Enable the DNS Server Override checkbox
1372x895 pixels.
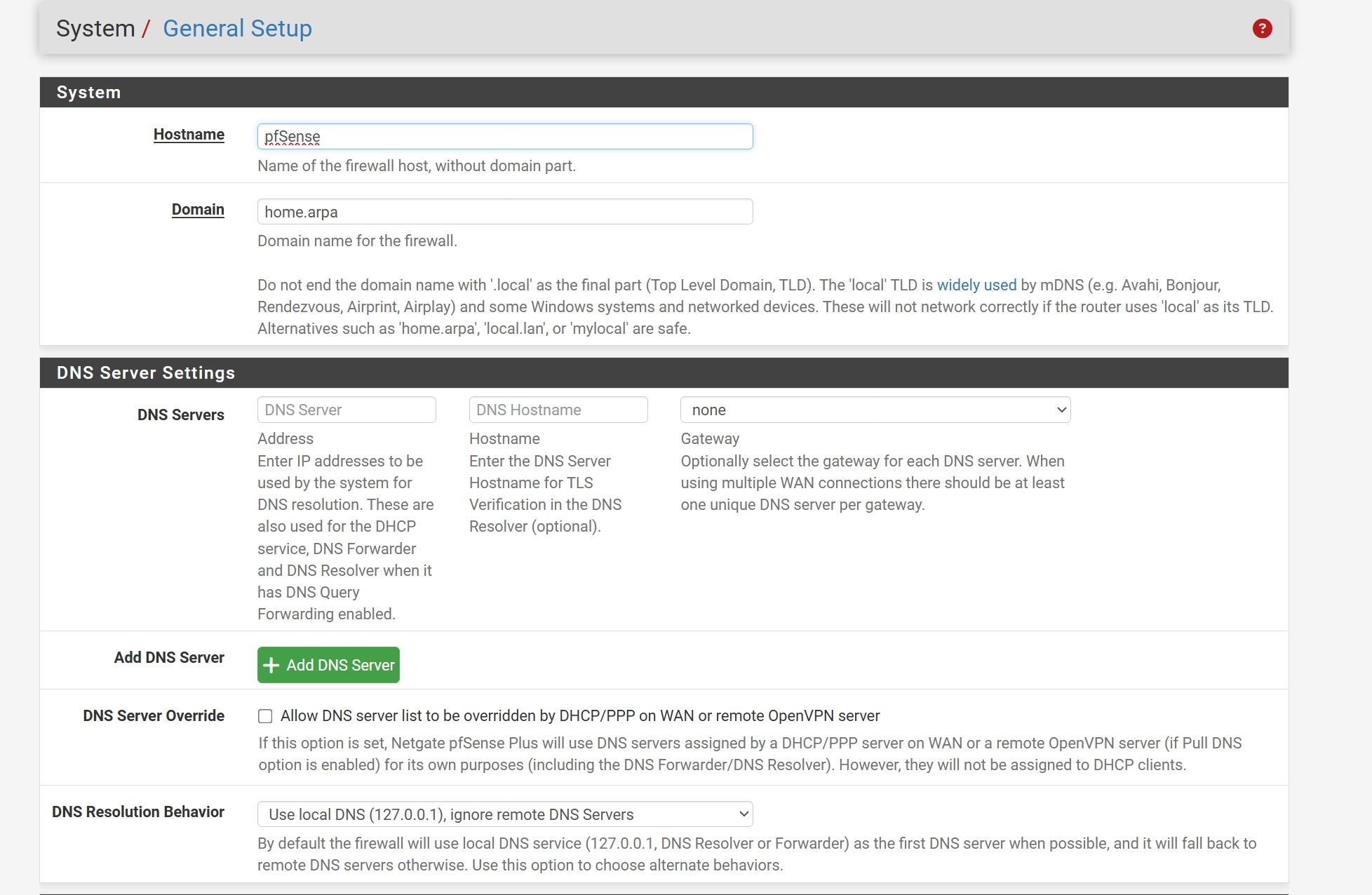pos(265,716)
